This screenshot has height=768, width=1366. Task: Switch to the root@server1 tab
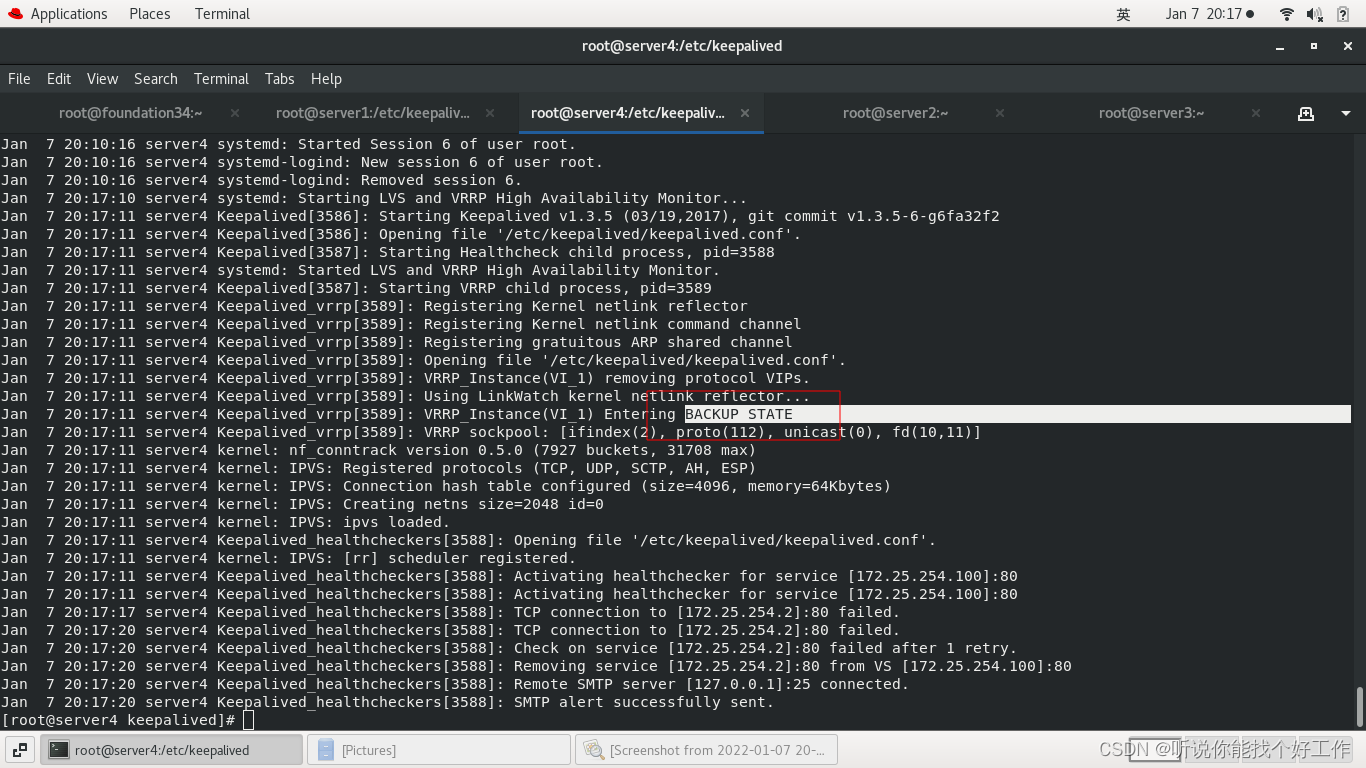click(x=372, y=113)
